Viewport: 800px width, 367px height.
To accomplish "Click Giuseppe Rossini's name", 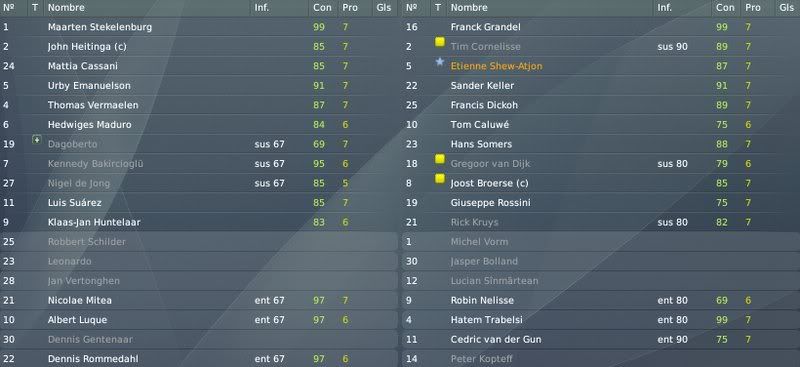I will pyautogui.click(x=491, y=203).
